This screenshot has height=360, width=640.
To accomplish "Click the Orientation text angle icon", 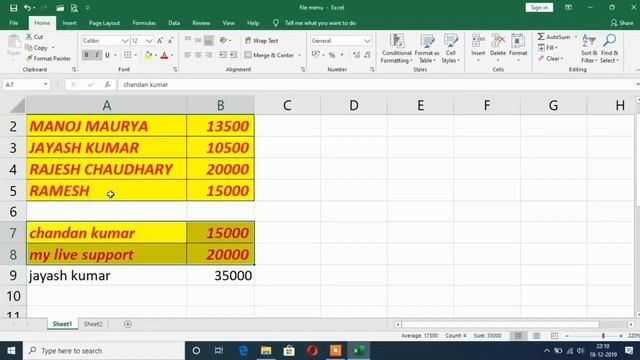I will coord(223,40).
